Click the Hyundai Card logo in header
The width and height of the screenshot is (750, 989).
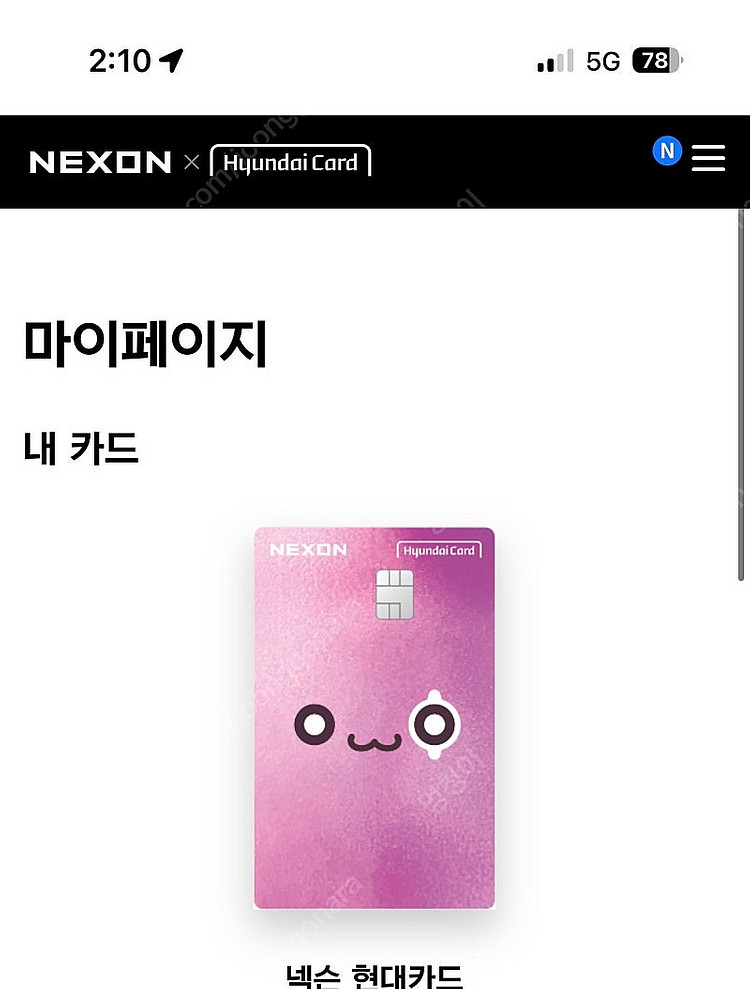click(x=290, y=161)
